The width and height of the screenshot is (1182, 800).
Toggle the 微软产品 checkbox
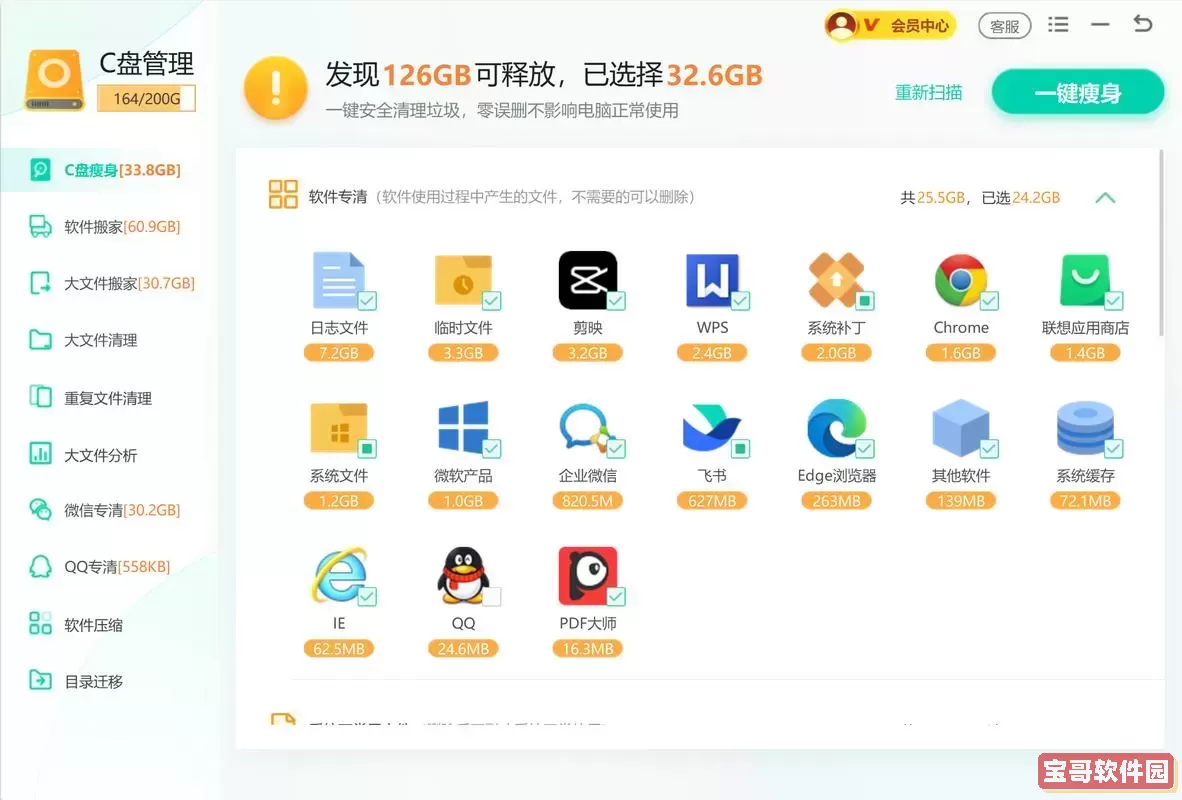(x=491, y=449)
